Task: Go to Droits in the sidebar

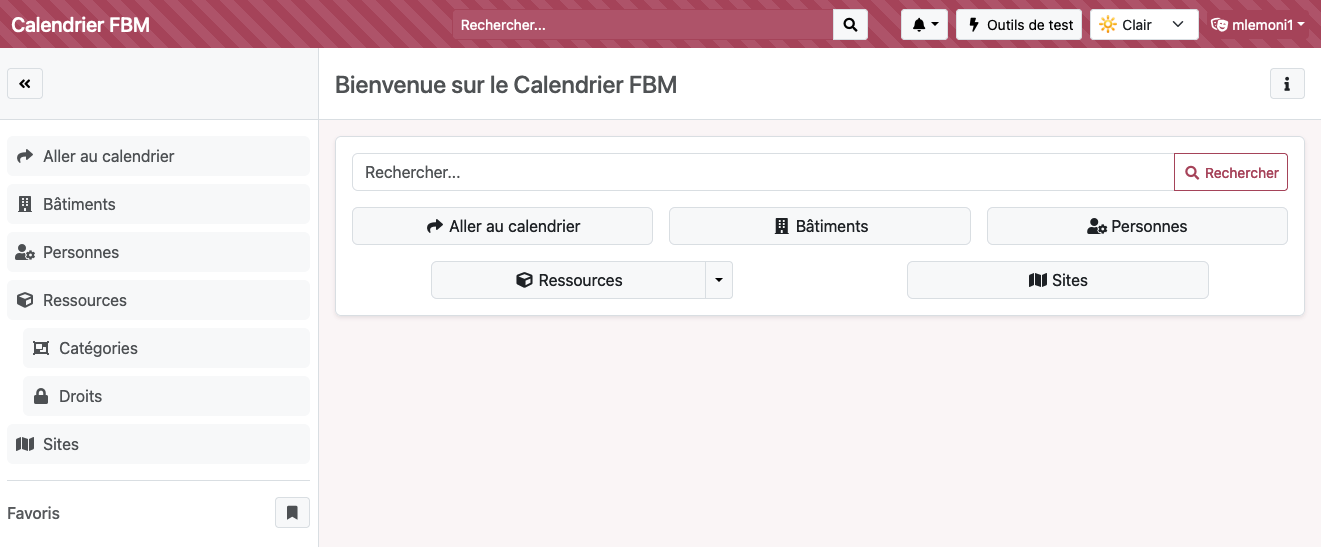Action: click(x=166, y=396)
